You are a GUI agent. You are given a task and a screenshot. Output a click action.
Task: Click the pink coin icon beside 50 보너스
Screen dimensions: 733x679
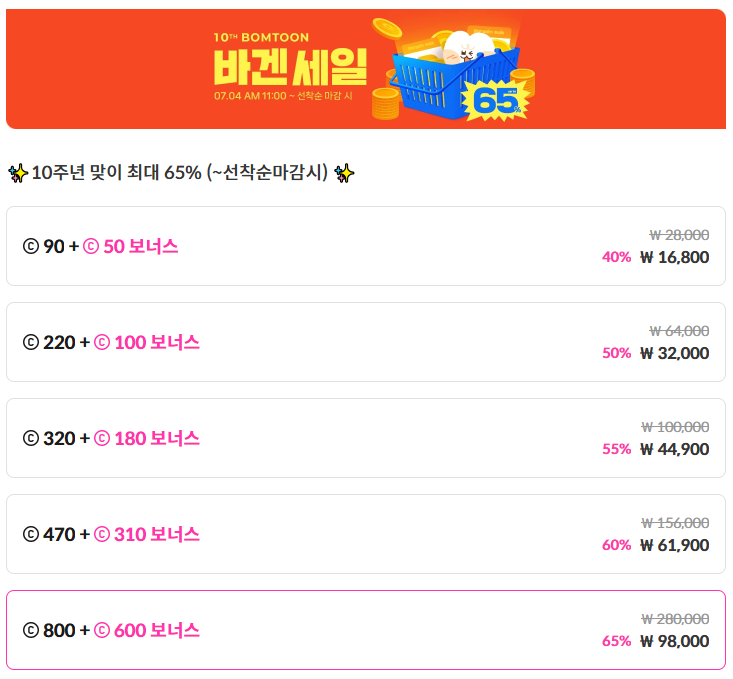click(91, 246)
